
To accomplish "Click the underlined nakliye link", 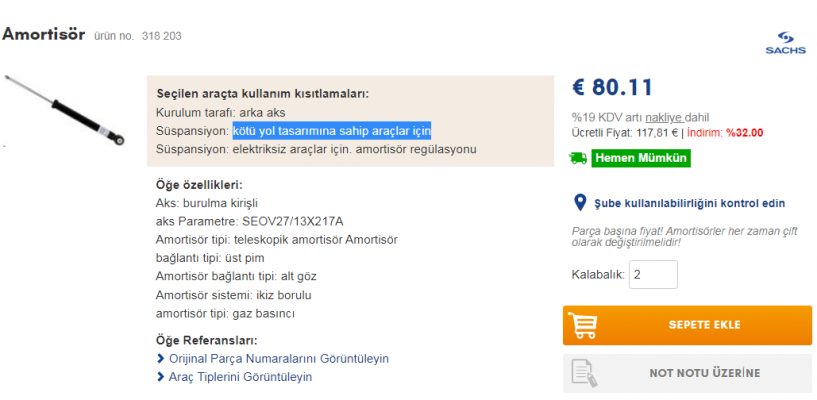I will tap(663, 118).
